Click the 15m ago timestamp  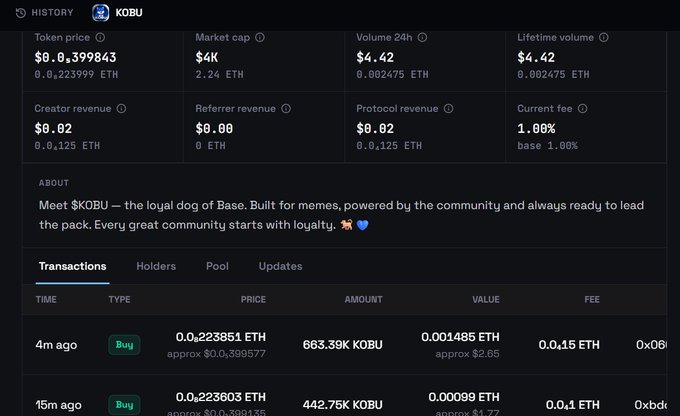point(59,405)
